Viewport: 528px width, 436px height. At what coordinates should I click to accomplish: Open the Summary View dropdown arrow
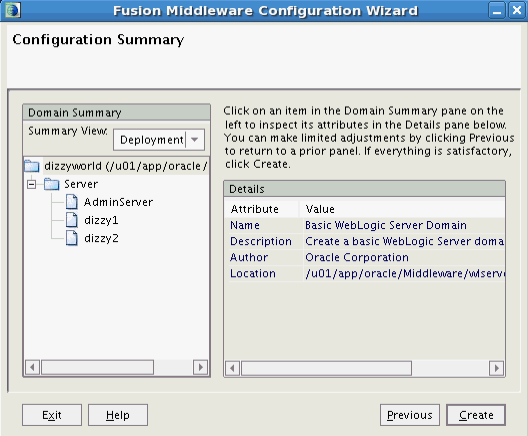(x=195, y=140)
